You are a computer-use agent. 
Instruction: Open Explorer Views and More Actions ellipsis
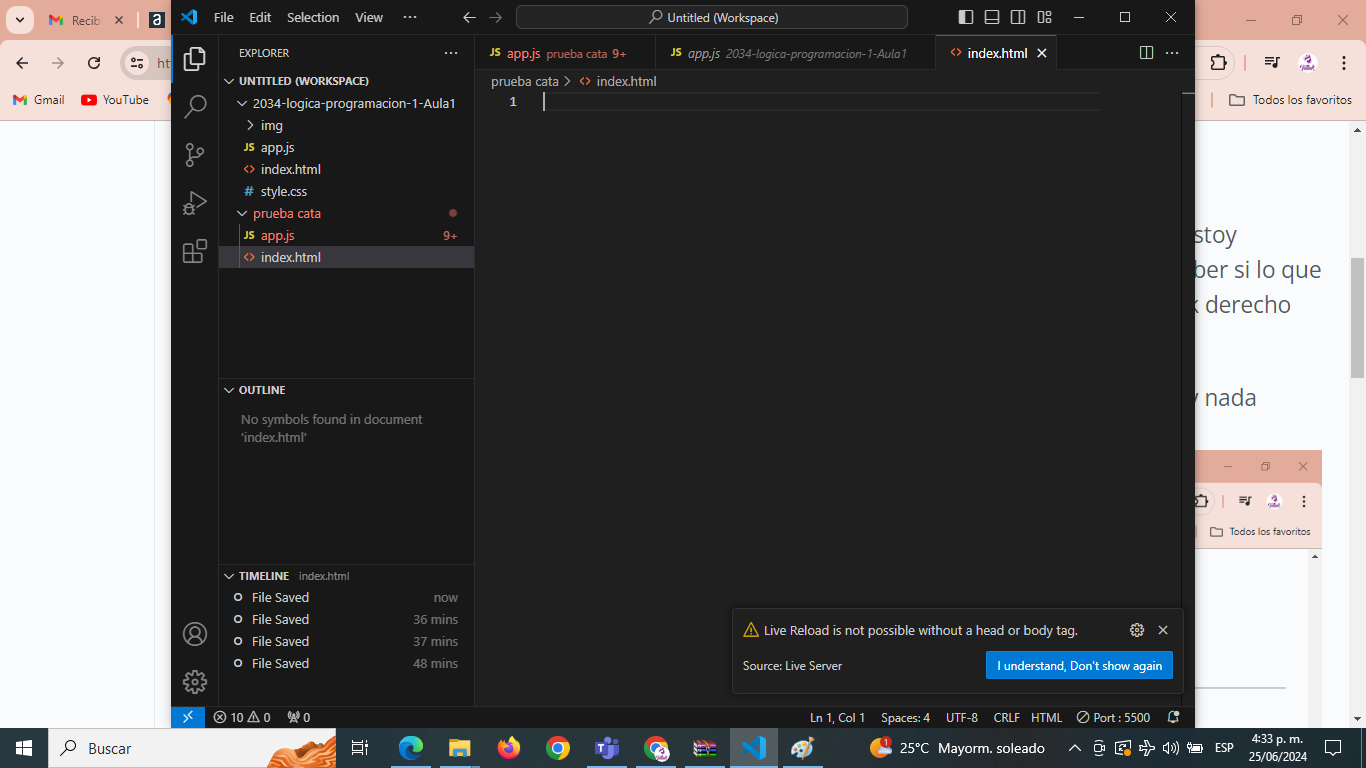[x=452, y=53]
